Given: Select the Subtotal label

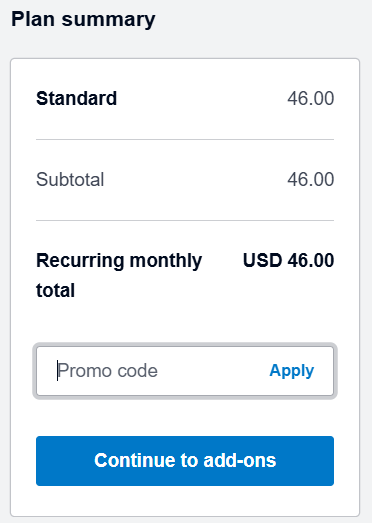Looking at the screenshot, I should point(70,179).
